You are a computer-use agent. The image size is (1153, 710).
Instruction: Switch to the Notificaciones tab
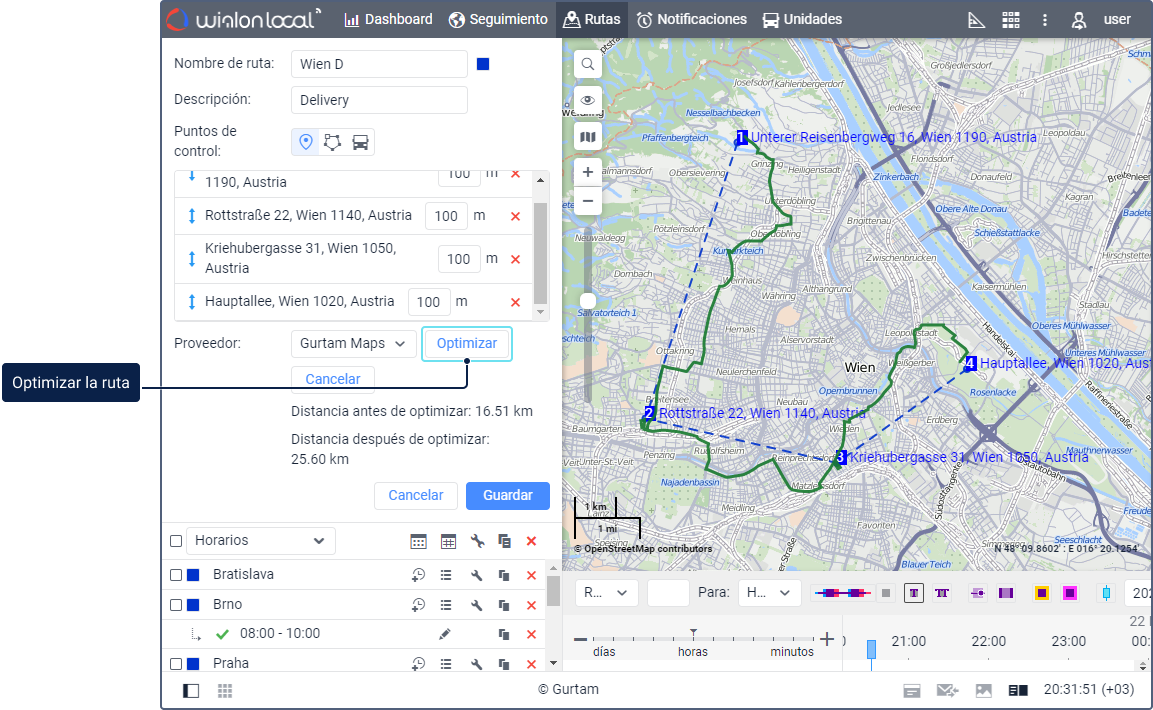(x=692, y=19)
